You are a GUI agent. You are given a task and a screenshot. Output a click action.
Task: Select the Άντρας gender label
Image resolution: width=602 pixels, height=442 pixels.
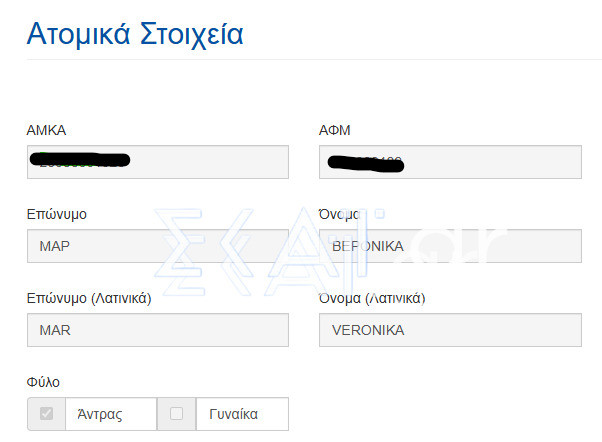pyautogui.click(x=100, y=414)
